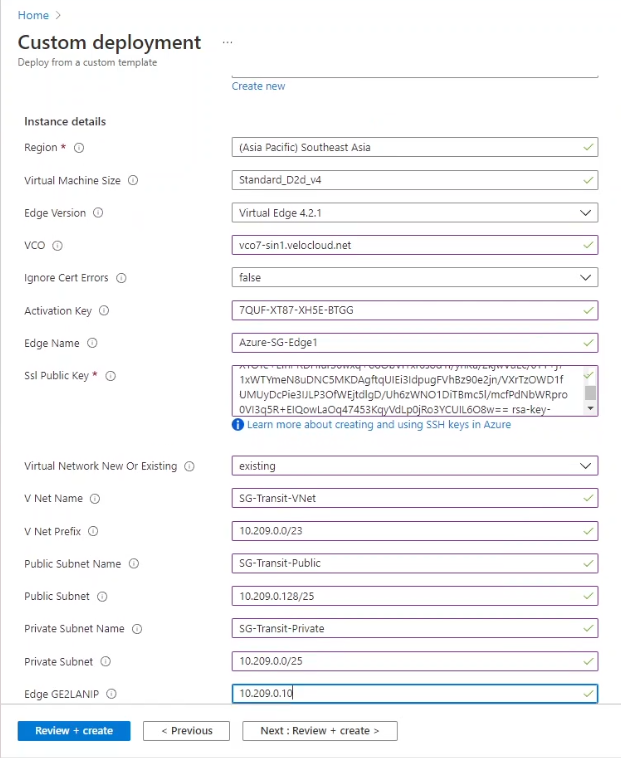
Task: Click info icon for Virtual Network New Or Existing
Action: [189, 466]
